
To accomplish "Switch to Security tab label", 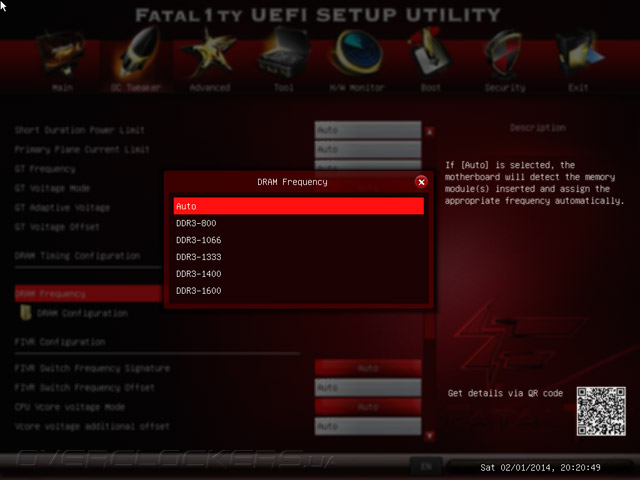I will point(505,87).
